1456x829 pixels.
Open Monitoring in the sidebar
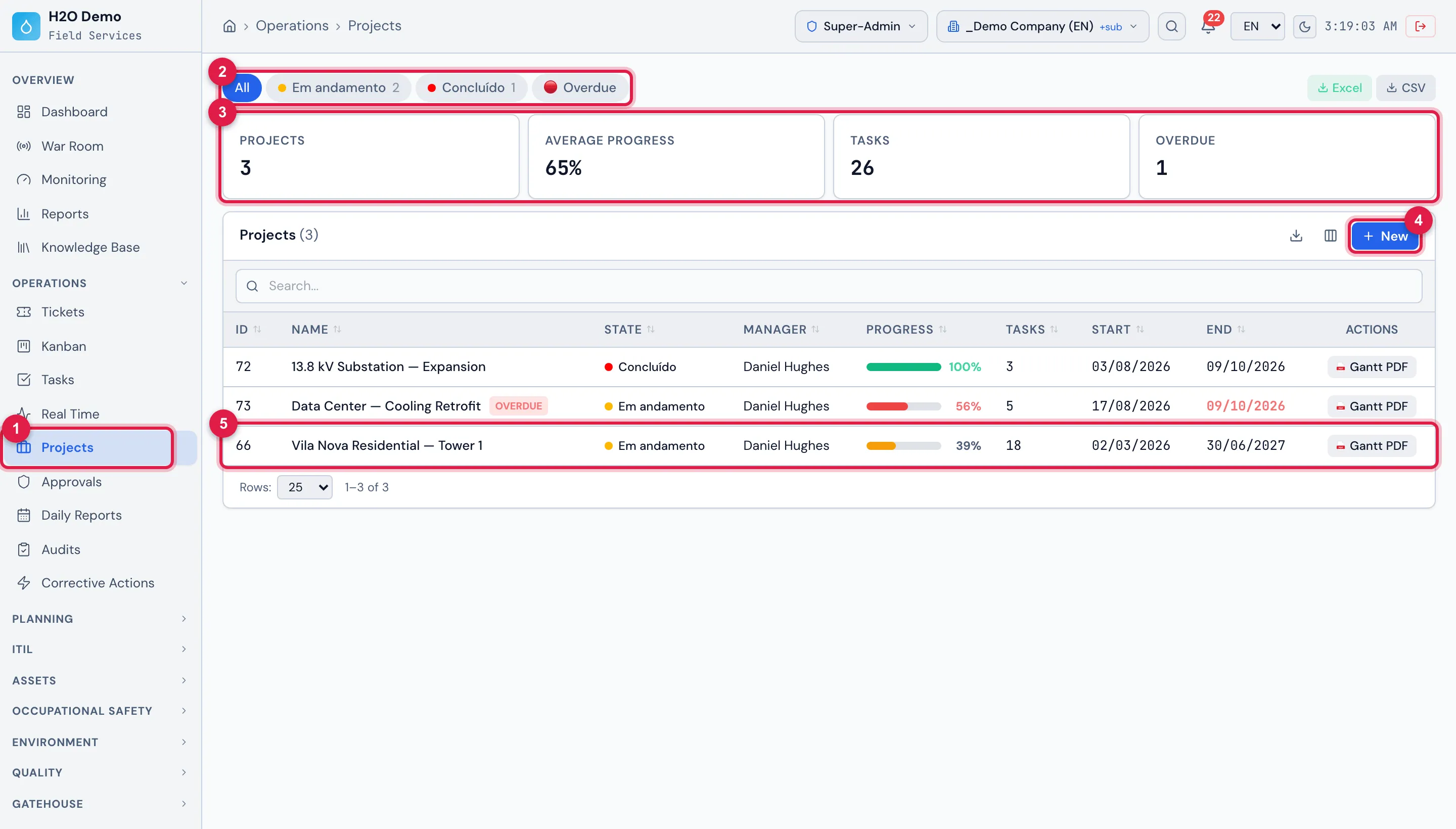pos(73,179)
